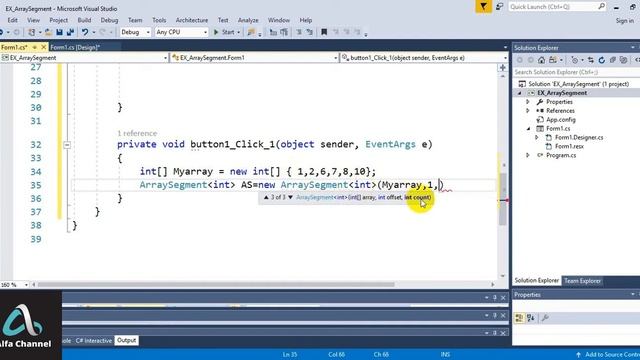Click the New Project toolbar icon
The height and width of the screenshot is (360, 640).
point(31,32)
